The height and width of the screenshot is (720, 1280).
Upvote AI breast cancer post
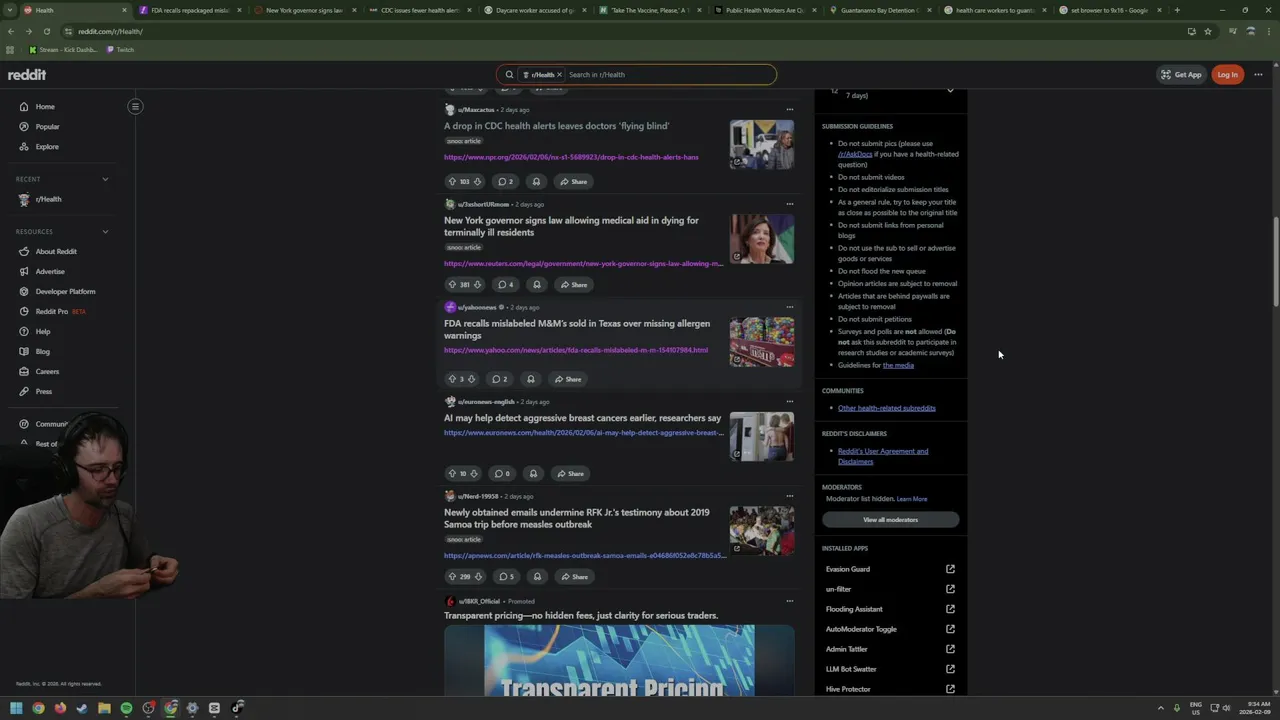(452, 473)
